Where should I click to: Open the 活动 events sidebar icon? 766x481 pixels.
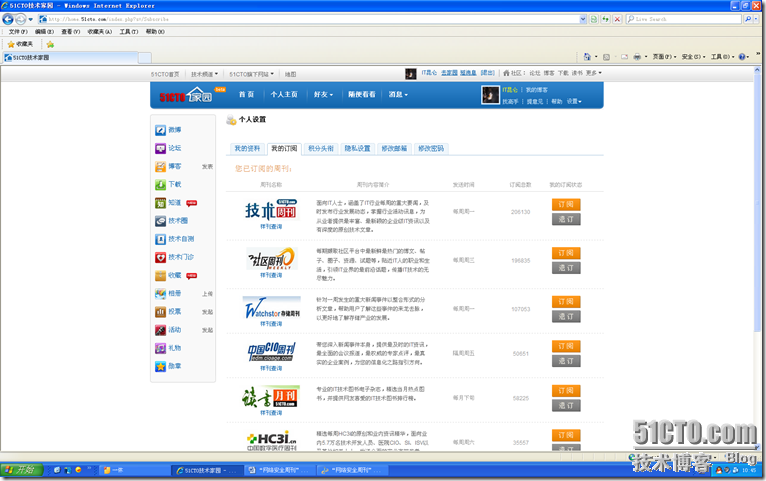tap(160, 330)
